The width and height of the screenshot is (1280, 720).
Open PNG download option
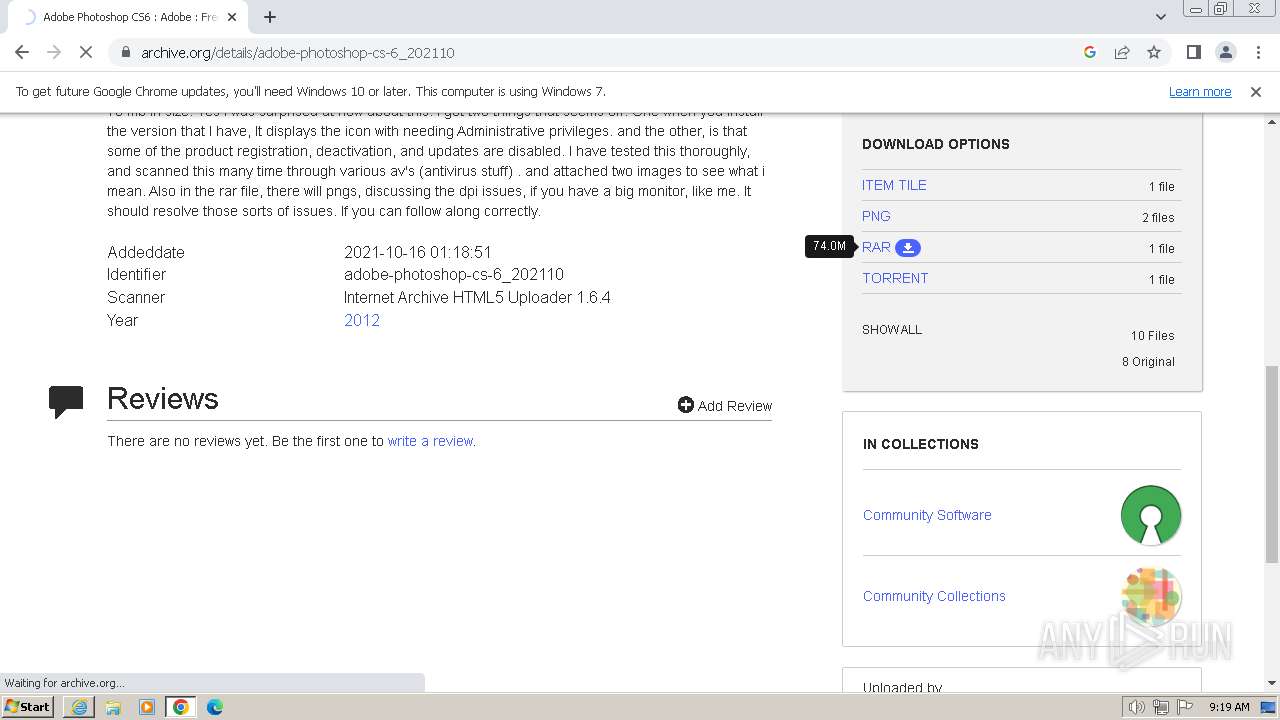pos(876,216)
